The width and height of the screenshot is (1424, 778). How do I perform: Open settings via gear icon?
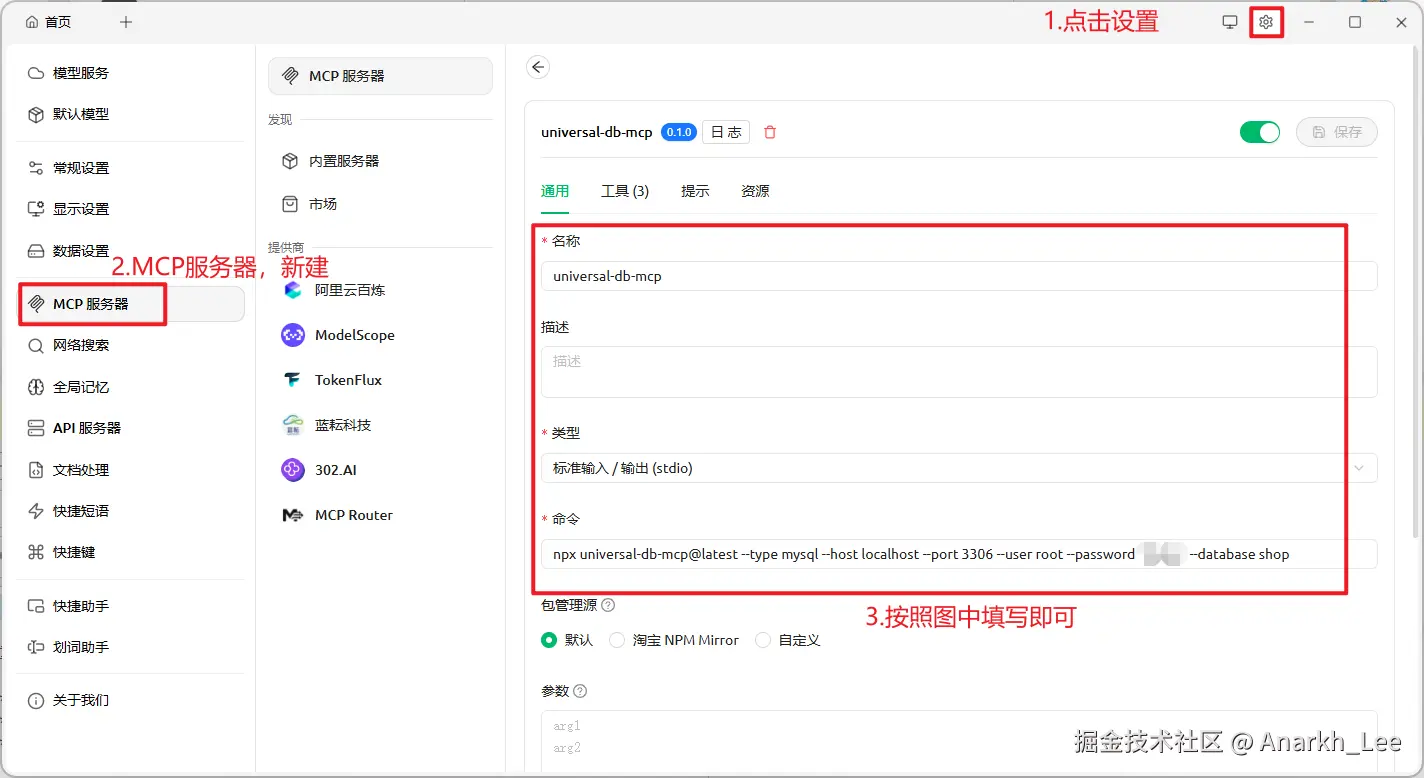click(1266, 22)
